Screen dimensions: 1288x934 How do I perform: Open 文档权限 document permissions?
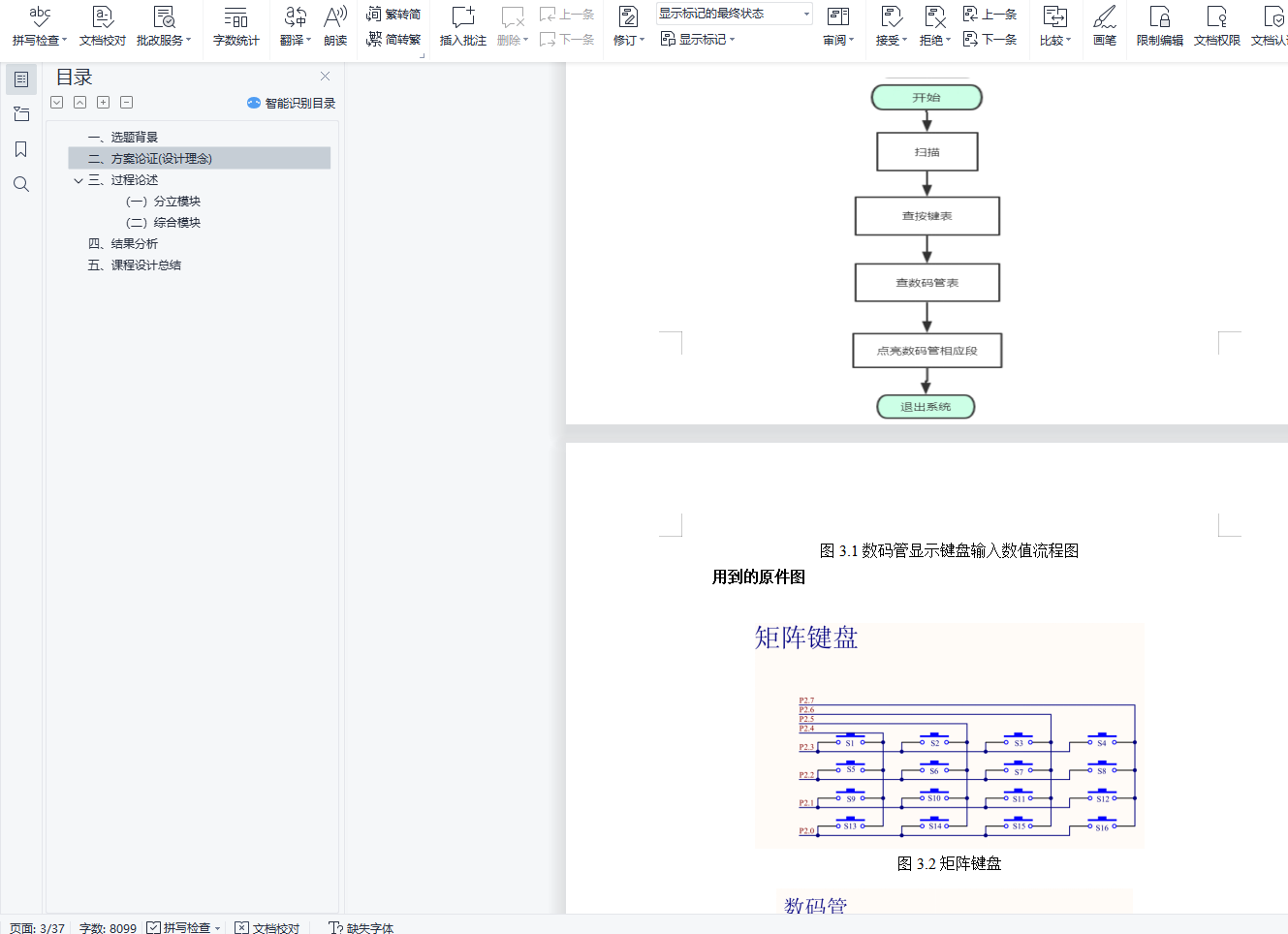(x=1217, y=25)
